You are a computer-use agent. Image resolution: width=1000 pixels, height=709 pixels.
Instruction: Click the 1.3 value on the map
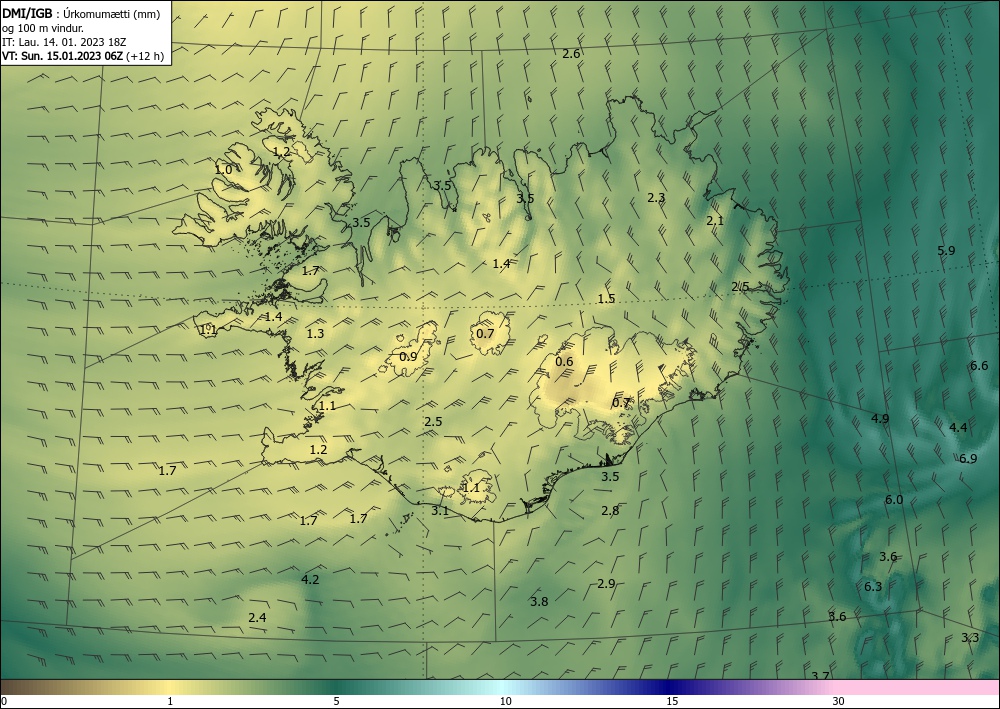[x=315, y=333]
